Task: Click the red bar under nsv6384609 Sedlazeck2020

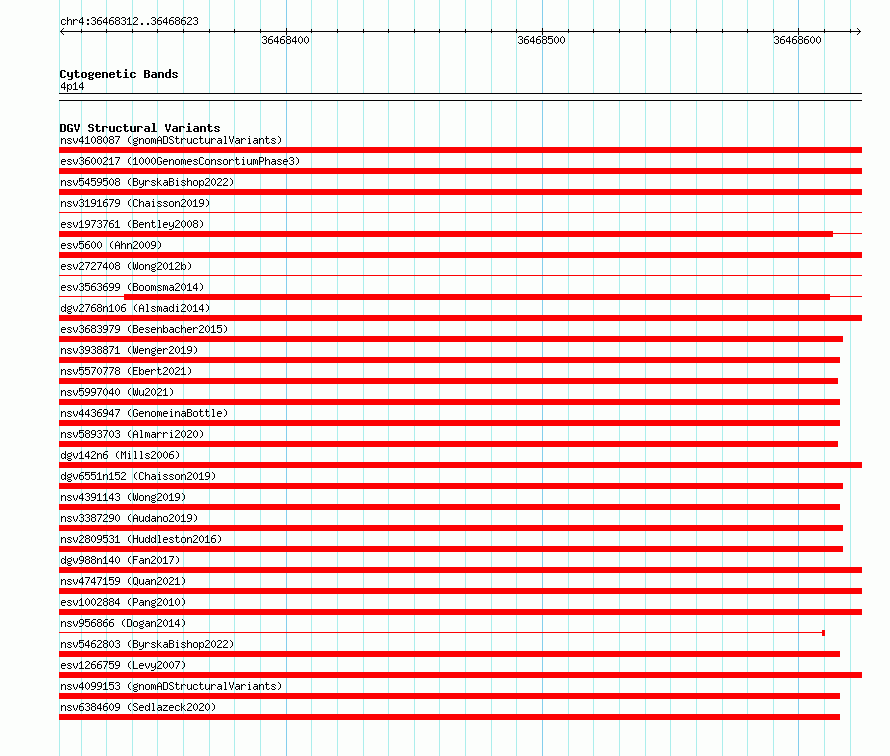Action: (x=450, y=717)
